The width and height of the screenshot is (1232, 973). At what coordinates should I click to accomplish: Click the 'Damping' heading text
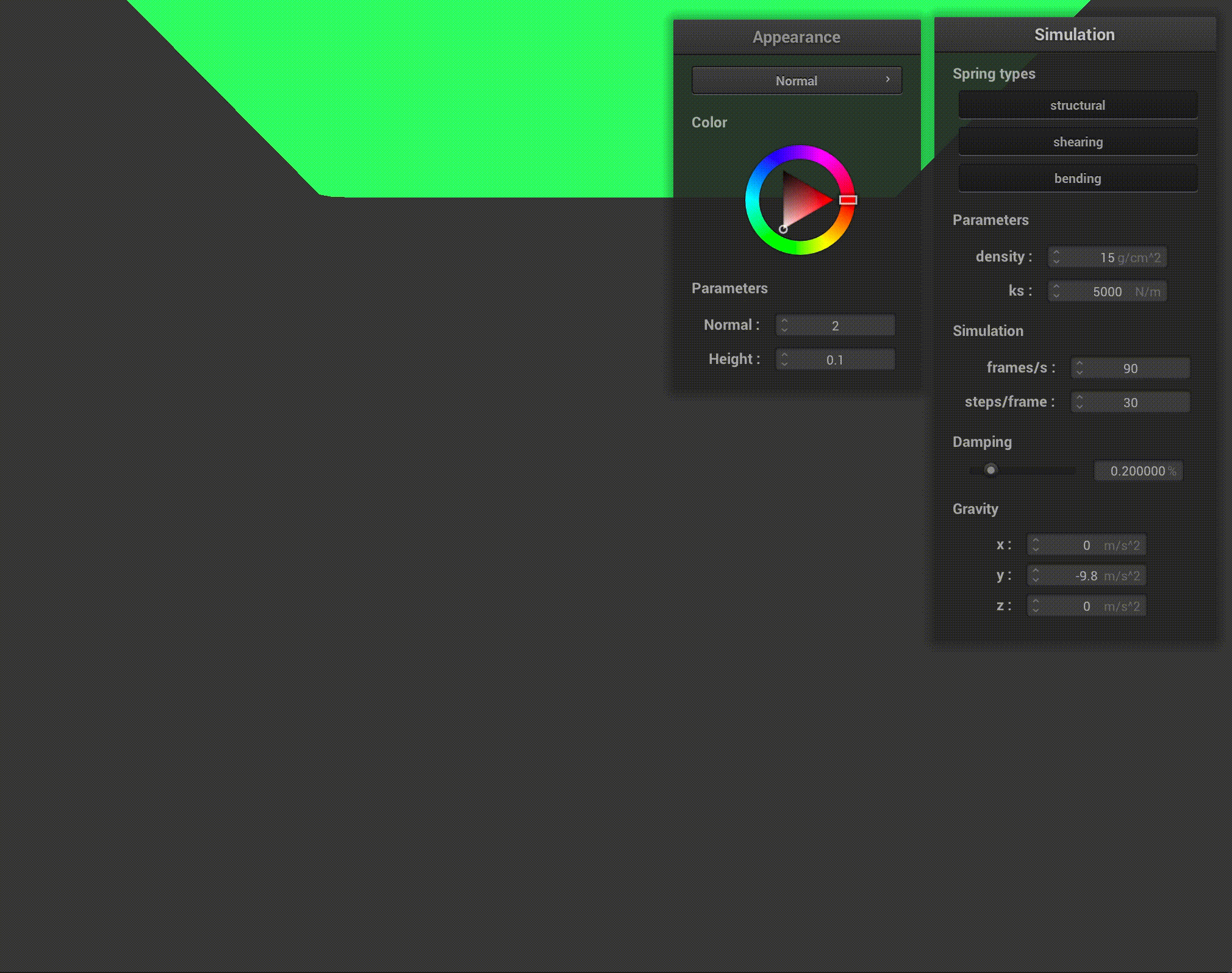coord(982,442)
